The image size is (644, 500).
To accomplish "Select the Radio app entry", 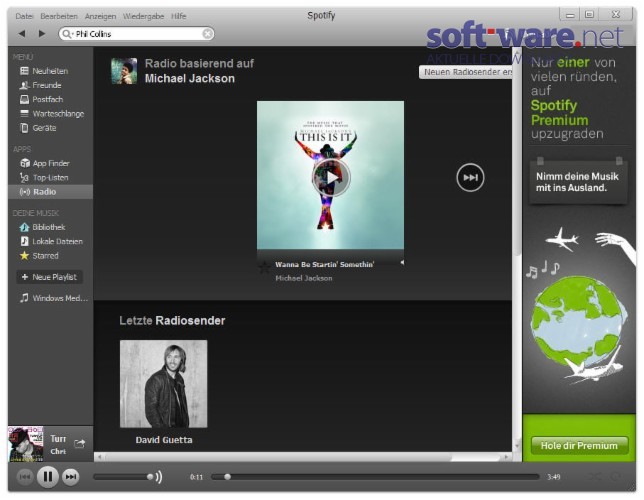I will (x=50, y=192).
